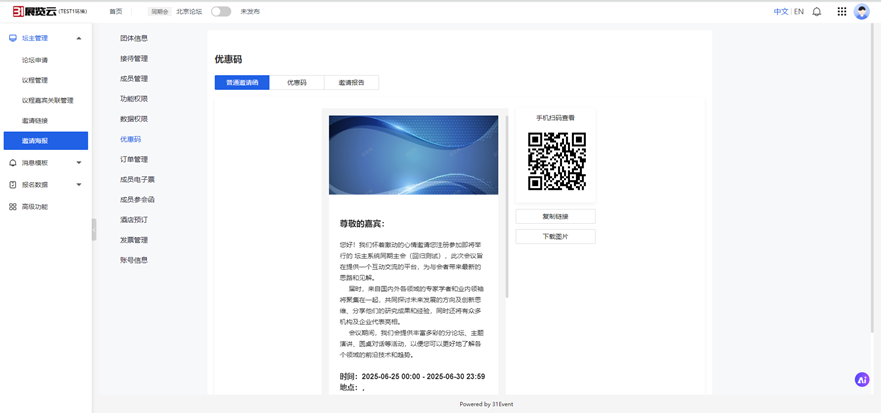Click the invitation preview scrollbar
881x413 pixels.
point(507,206)
